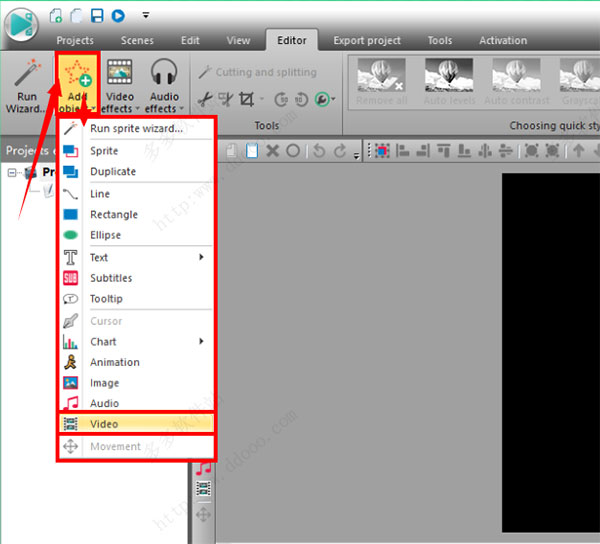The width and height of the screenshot is (600, 544).
Task: Expand the Crop tool dropdown arrow
Action: coord(262,99)
